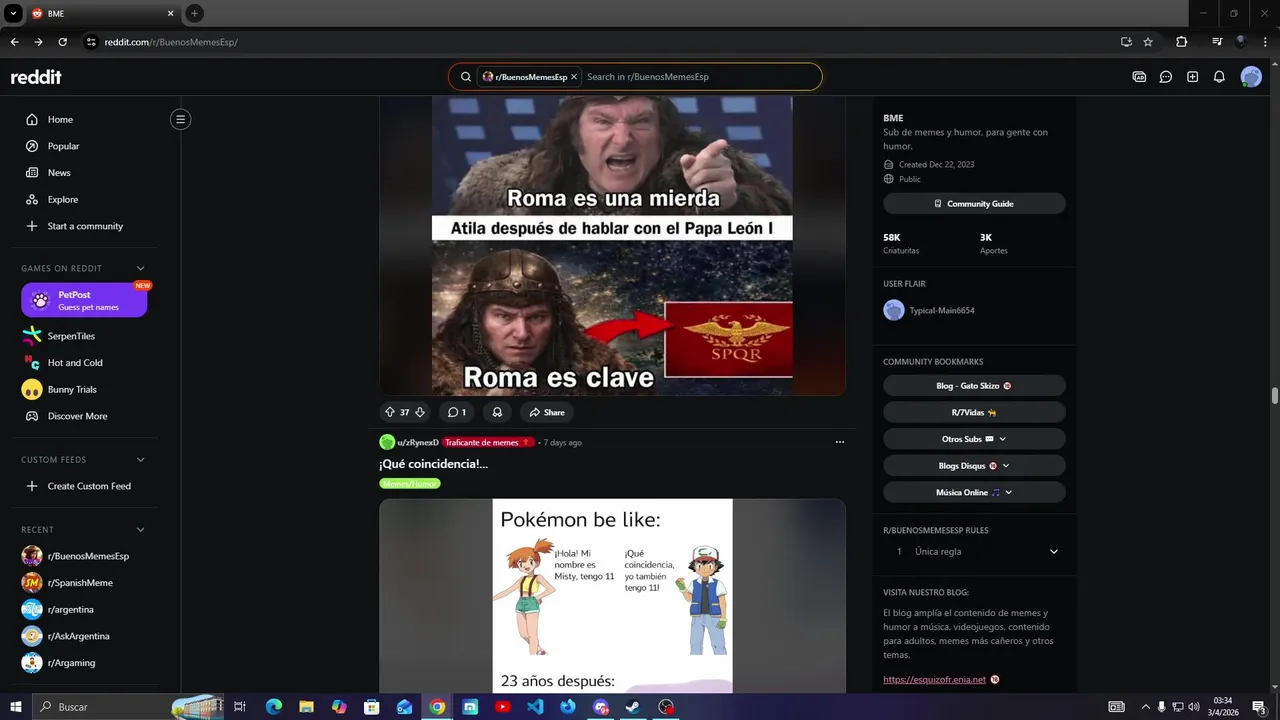1280x720 pixels.
Task: Open the R/7Vidas bookmark
Action: point(974,412)
